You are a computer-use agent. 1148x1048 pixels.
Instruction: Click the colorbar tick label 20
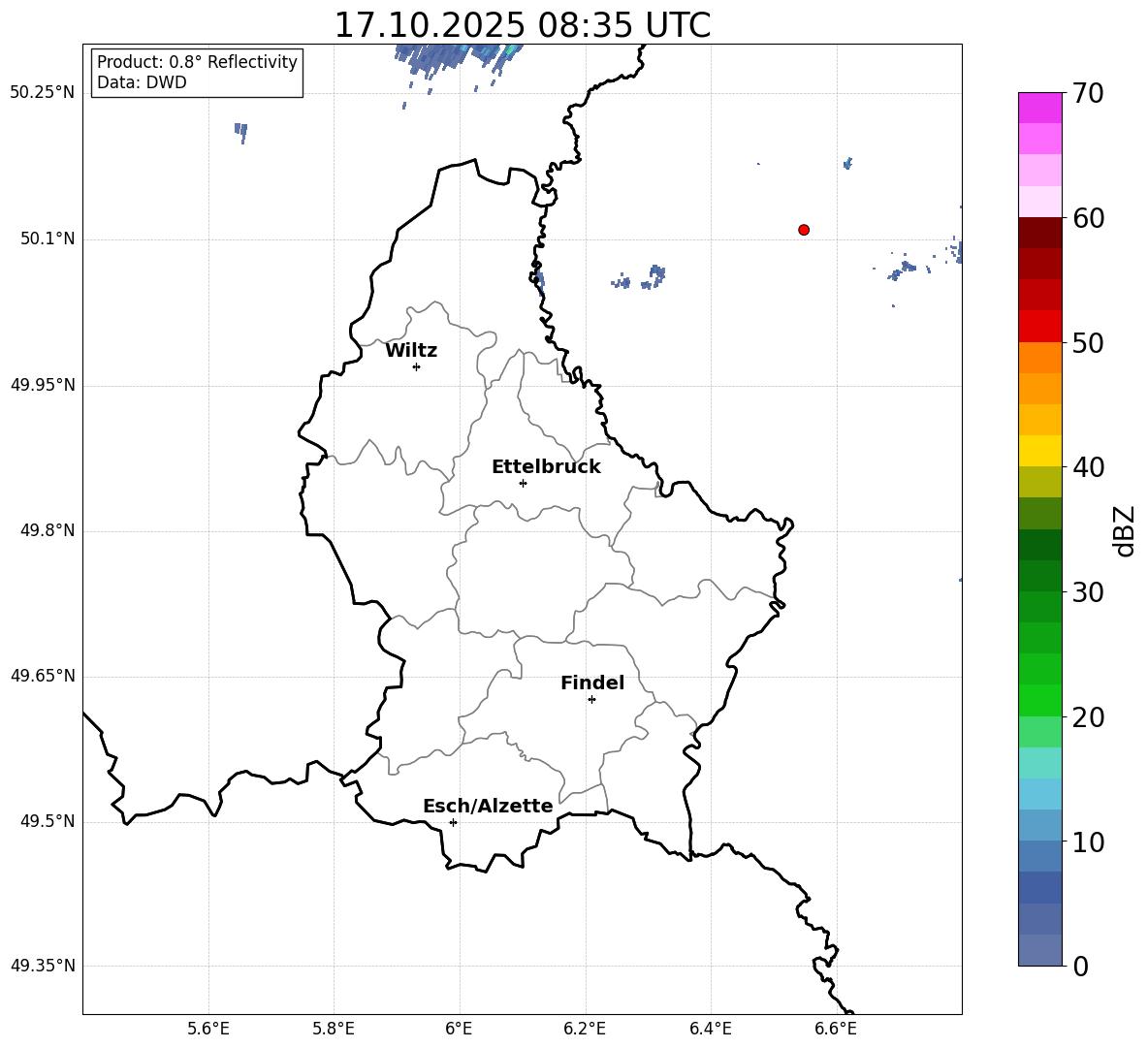[1088, 717]
